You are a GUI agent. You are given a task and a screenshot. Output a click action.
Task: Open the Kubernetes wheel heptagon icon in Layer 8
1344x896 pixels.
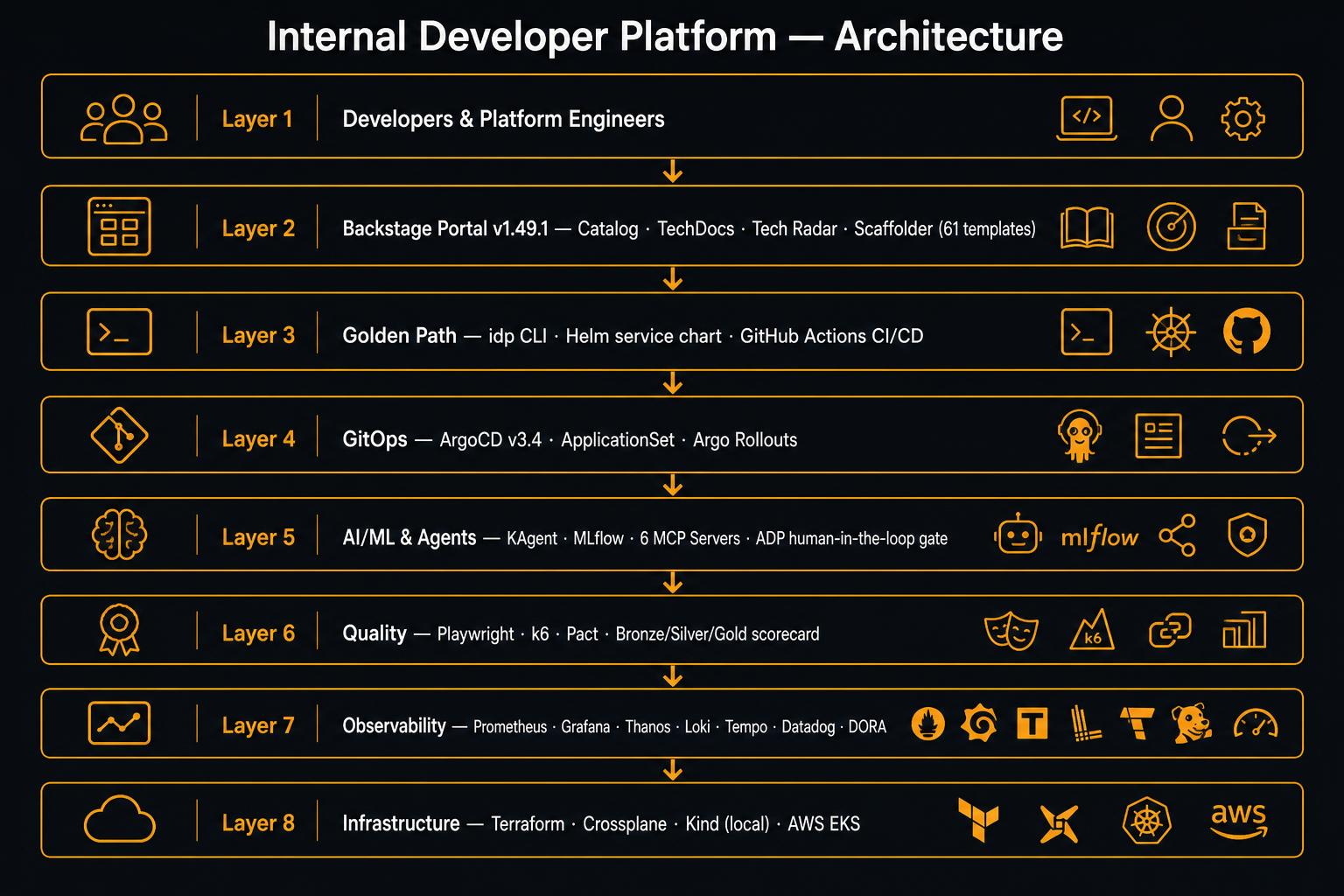pos(1146,822)
